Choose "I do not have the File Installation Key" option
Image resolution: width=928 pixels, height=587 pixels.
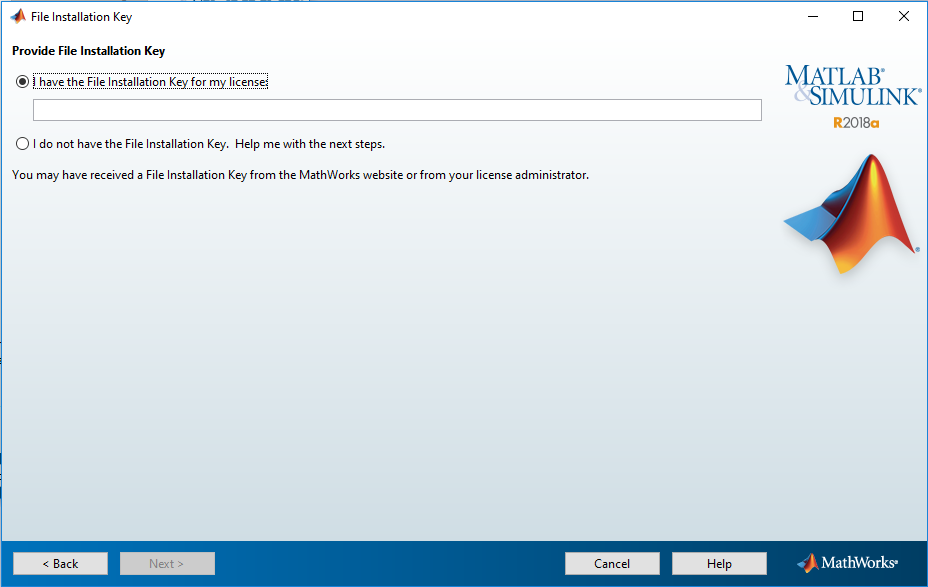click(x=21, y=143)
